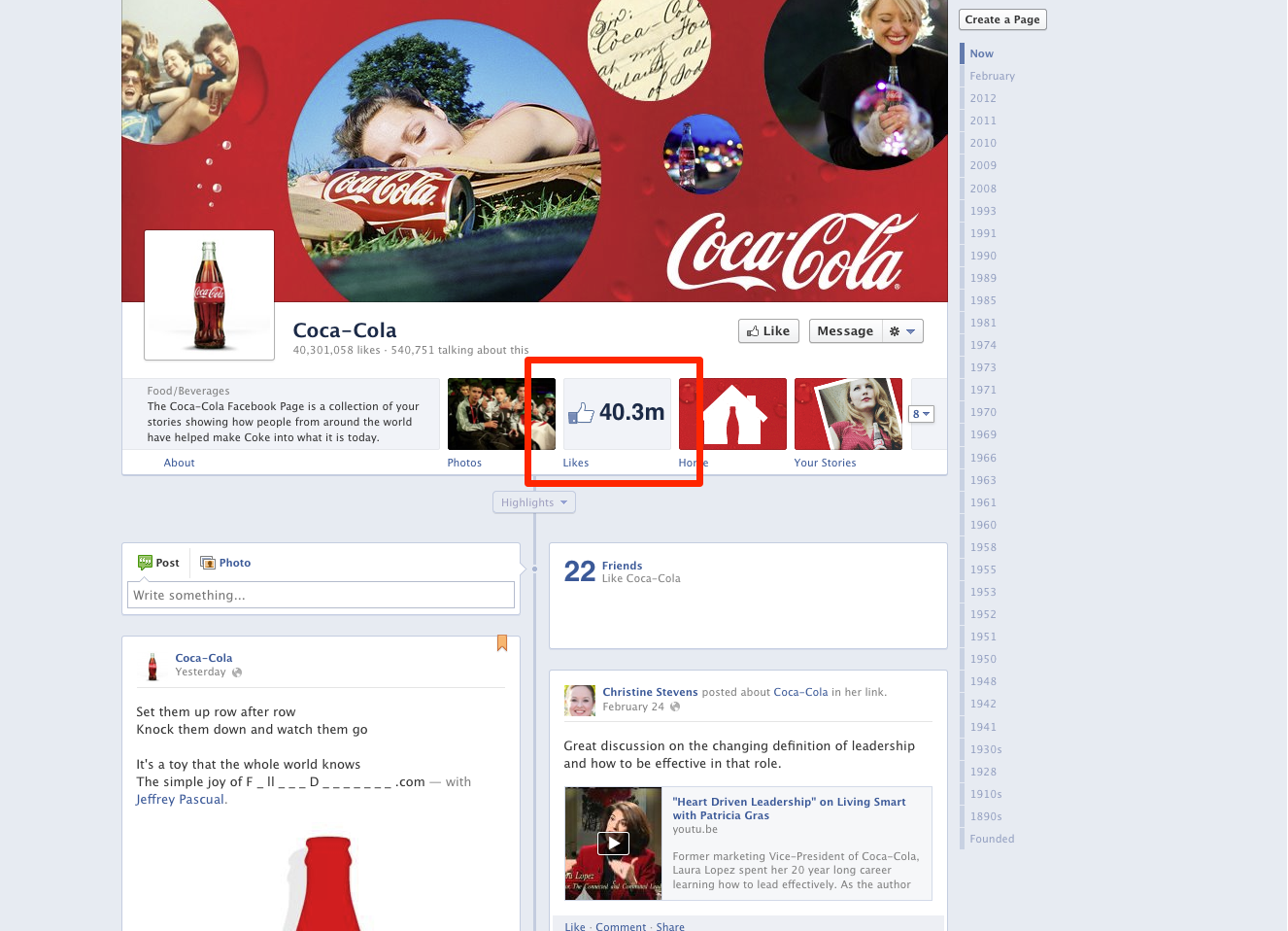Jump to 1993 in the timeline
Image resolution: width=1288 pixels, height=931 pixels.
click(x=983, y=211)
